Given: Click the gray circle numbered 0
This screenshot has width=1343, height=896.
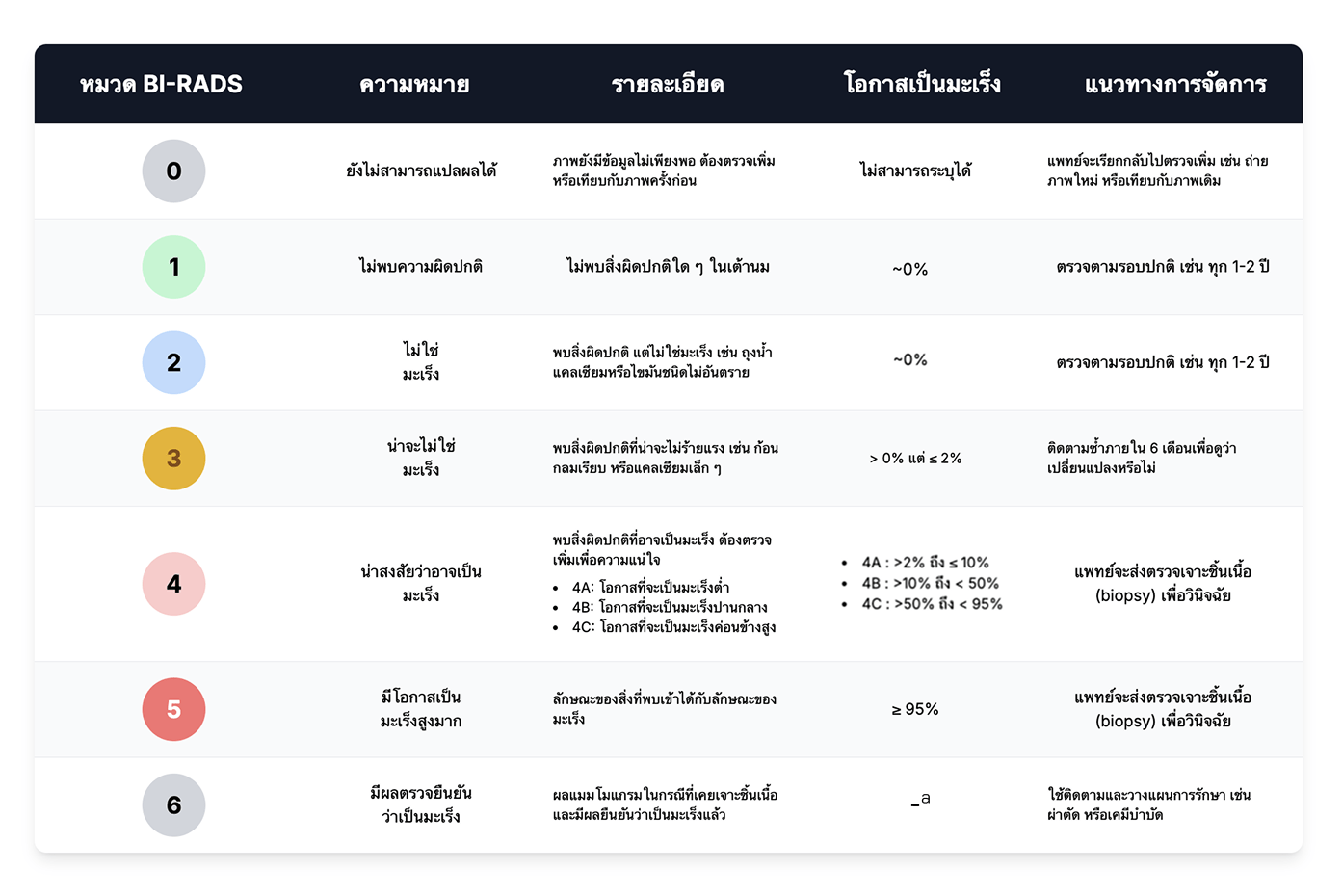Looking at the screenshot, I should [173, 171].
